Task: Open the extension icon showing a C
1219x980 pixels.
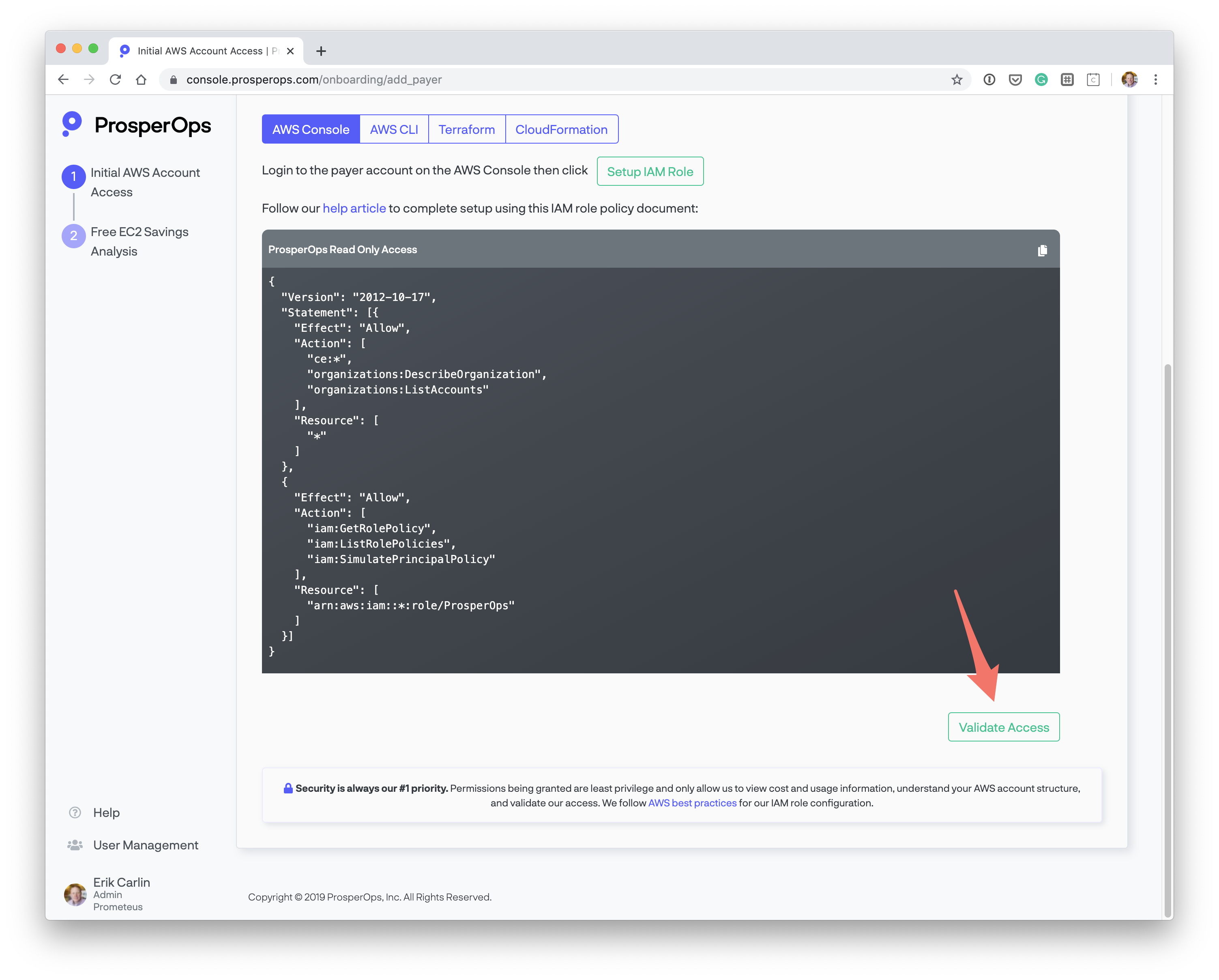Action: 1093,80
